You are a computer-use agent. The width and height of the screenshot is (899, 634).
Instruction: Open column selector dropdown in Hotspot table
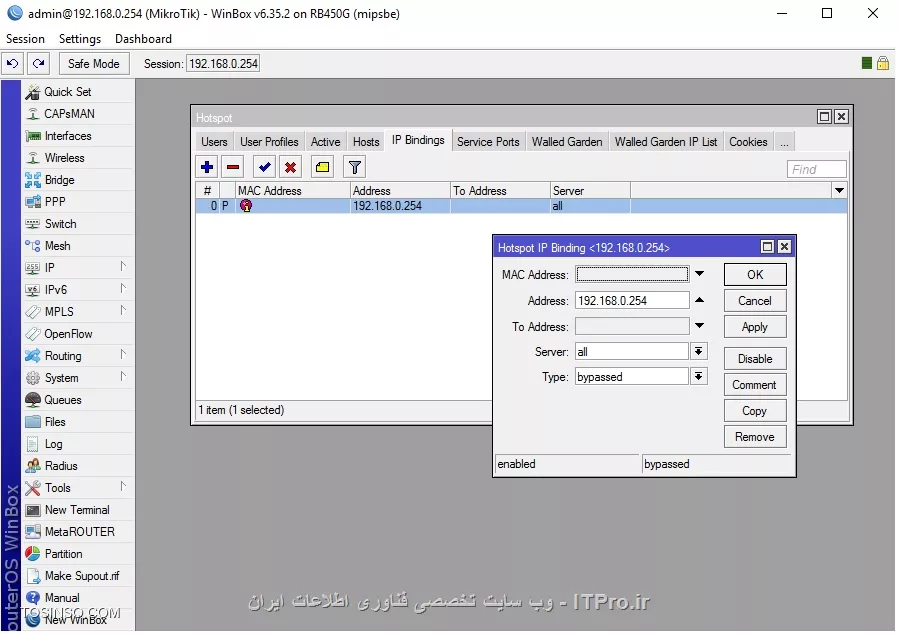pos(839,190)
